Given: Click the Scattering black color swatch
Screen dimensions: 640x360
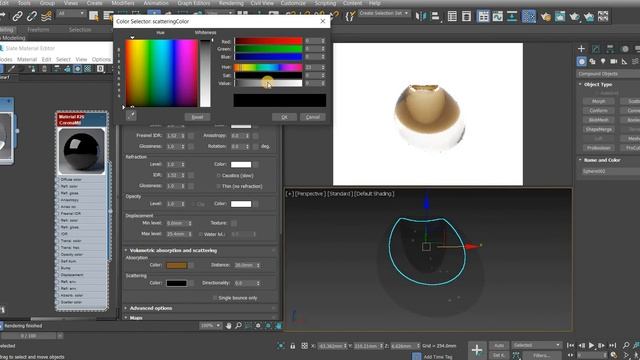Looking at the screenshot, I should click(177, 283).
